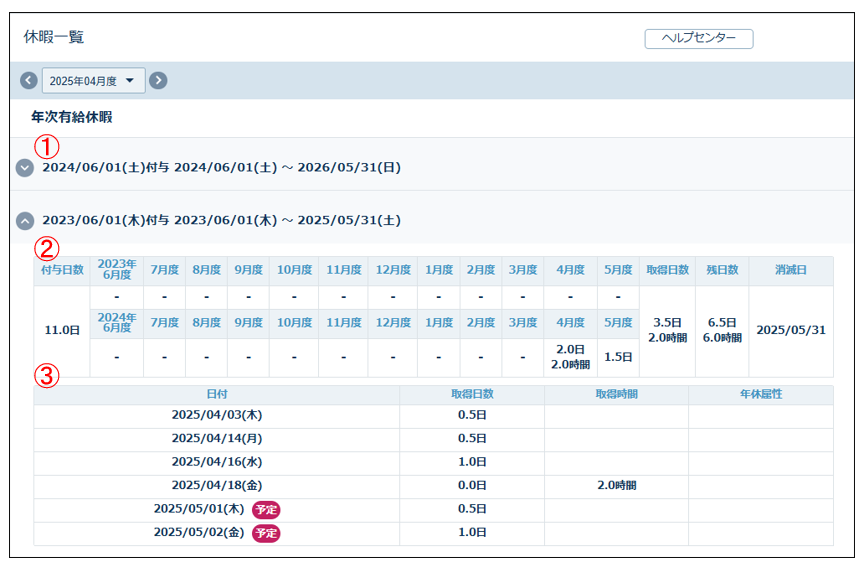This screenshot has width=863, height=572.
Task: Click the 2.0時間 entry for 2025/04/18
Action: pos(615,486)
